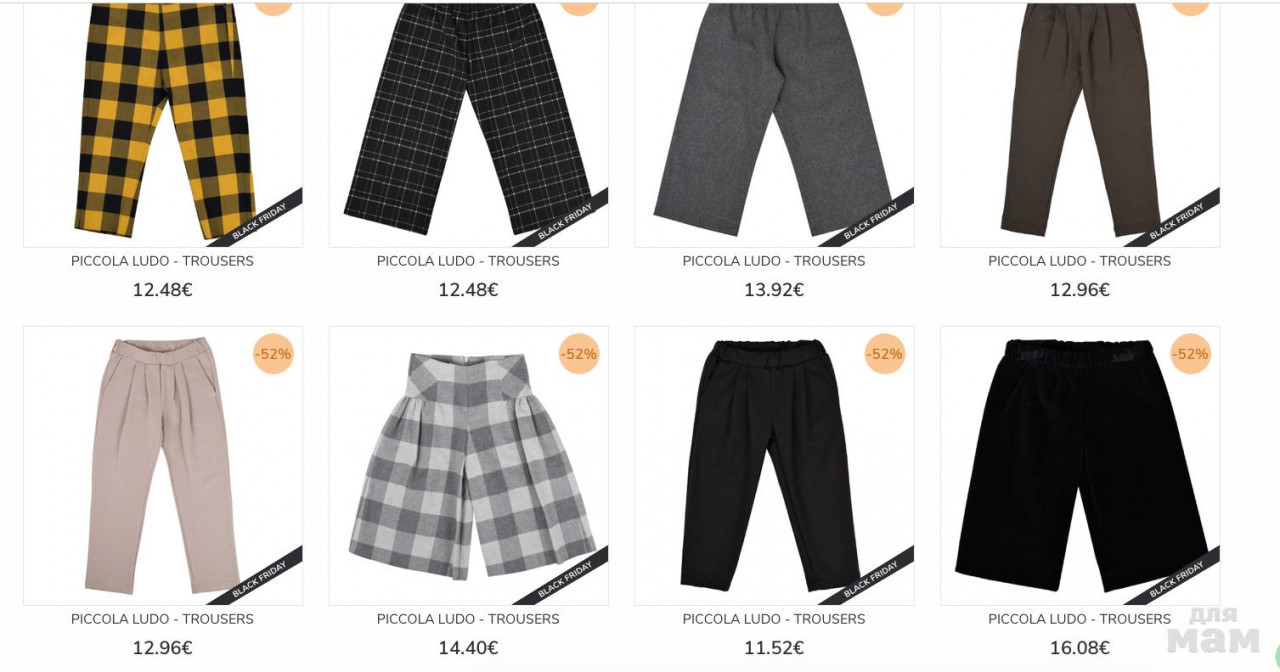Click Black Friday ribbon on yellow checkered trousers
The width and height of the screenshot is (1280, 672).
260,221
